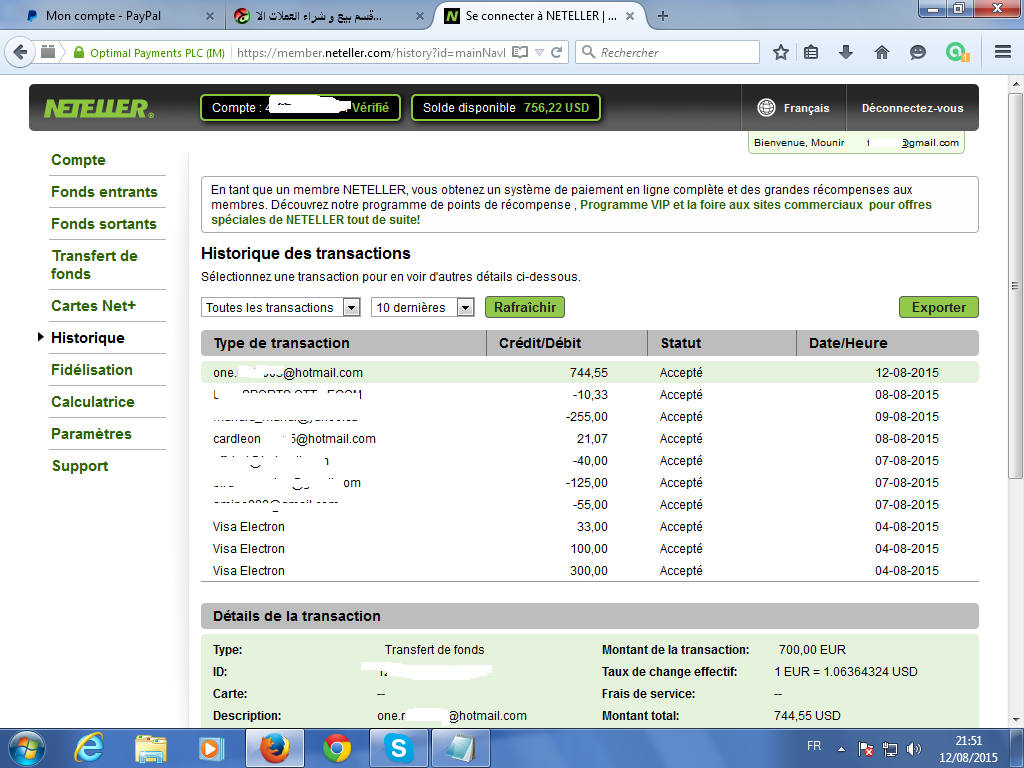This screenshot has width=1024, height=768.
Task: Open a new browser tab
Action: (x=663, y=16)
